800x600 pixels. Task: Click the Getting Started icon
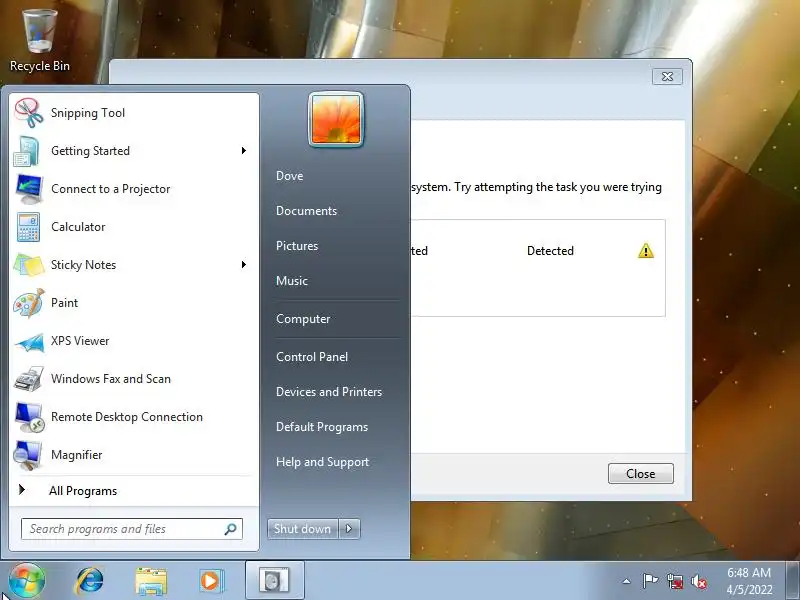click(27, 151)
